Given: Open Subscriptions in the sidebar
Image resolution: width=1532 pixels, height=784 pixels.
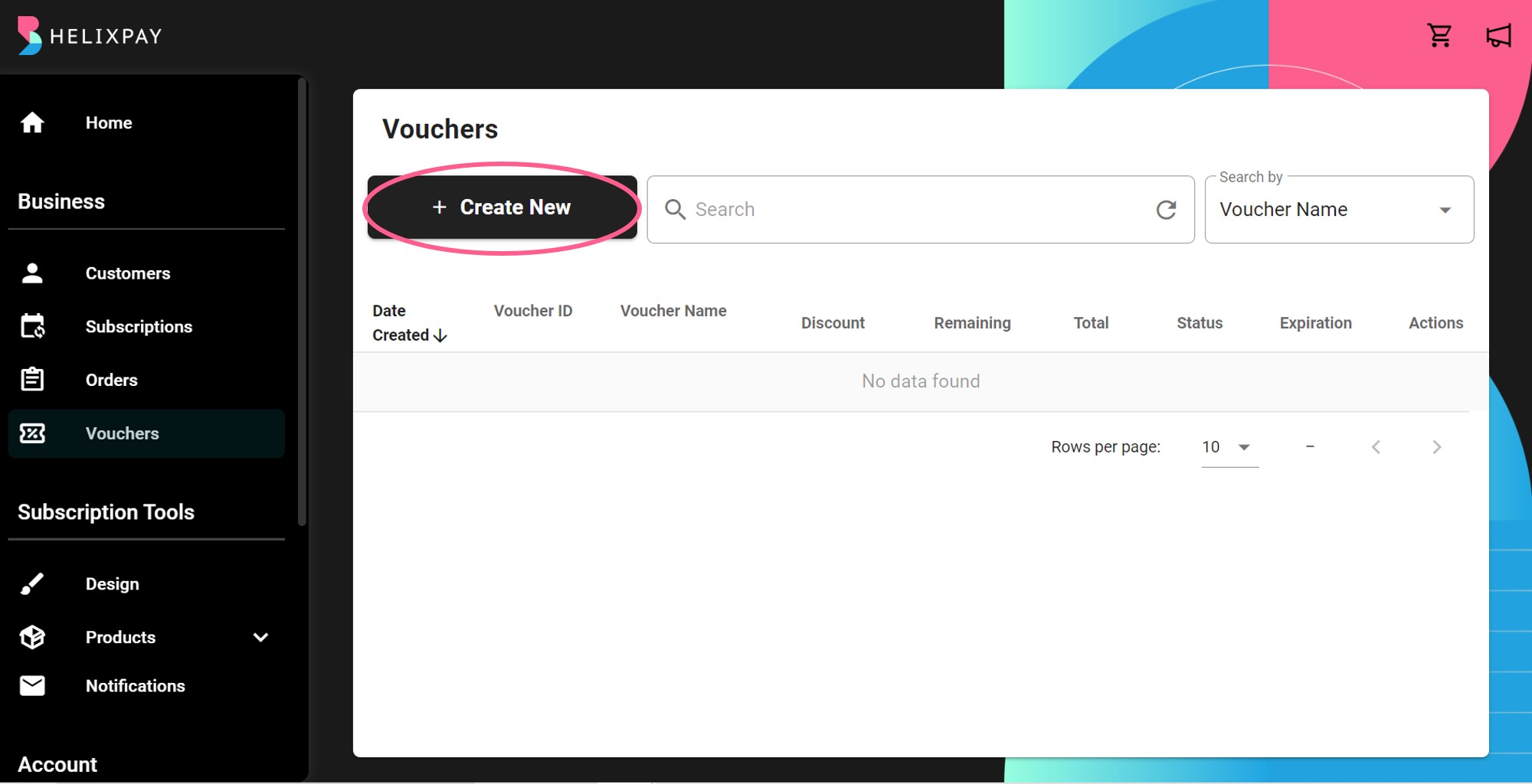Looking at the screenshot, I should click(x=146, y=326).
